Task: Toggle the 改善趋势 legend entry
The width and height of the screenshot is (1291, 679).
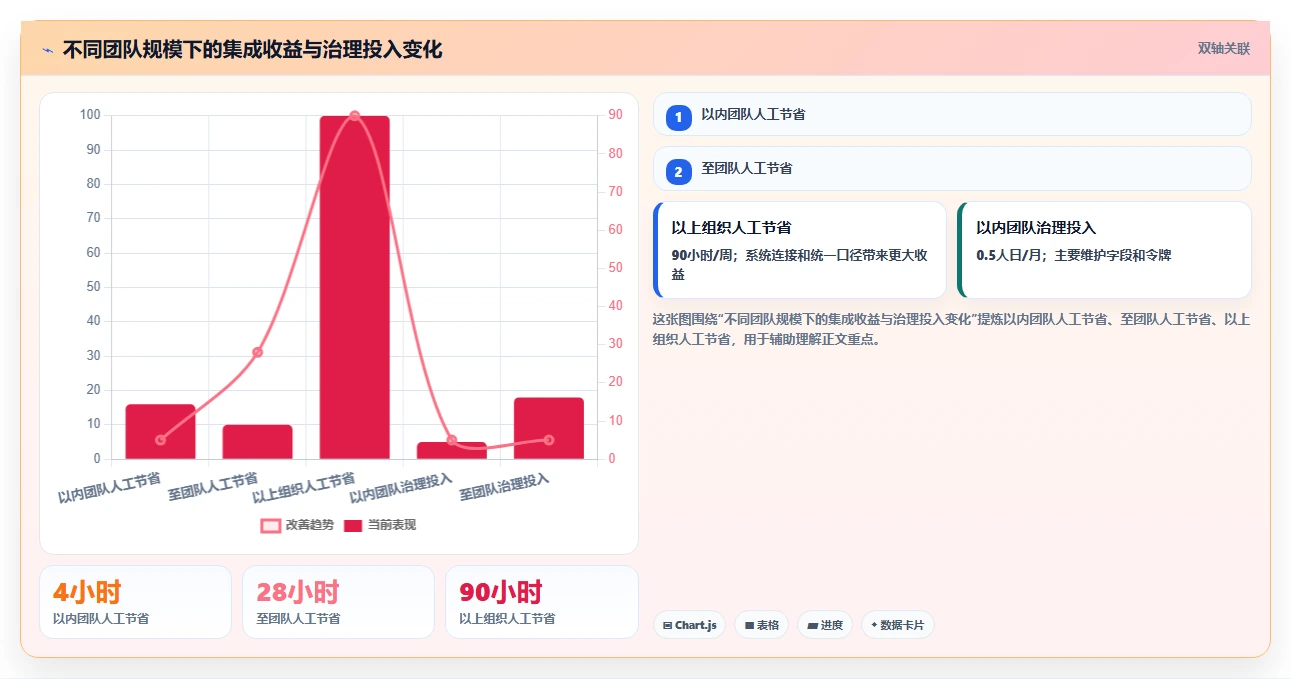Action: coord(297,525)
